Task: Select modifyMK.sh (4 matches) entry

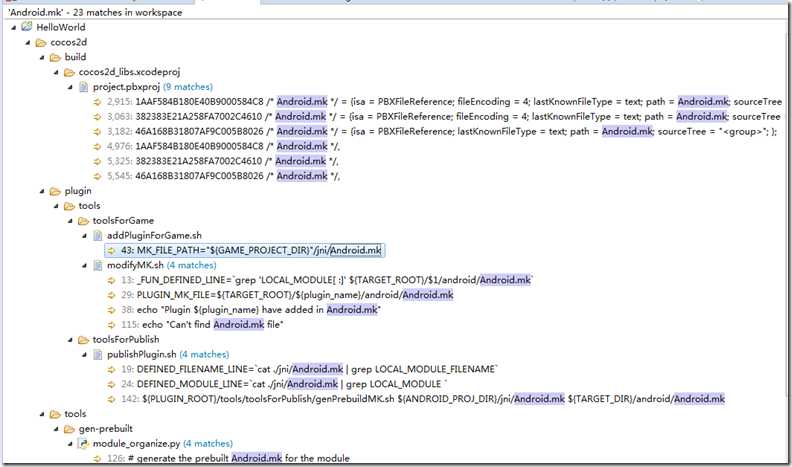Action: click(162, 265)
